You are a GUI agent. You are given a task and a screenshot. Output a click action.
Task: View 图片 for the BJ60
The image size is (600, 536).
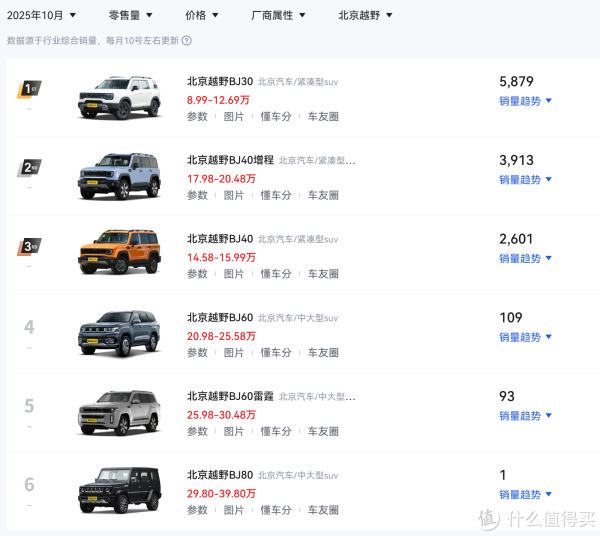[233, 353]
